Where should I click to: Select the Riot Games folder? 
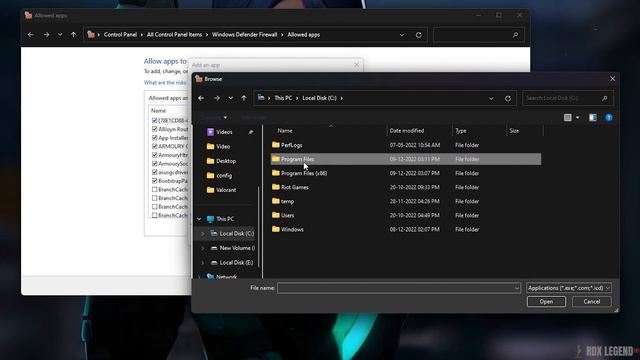pyautogui.click(x=406, y=187)
